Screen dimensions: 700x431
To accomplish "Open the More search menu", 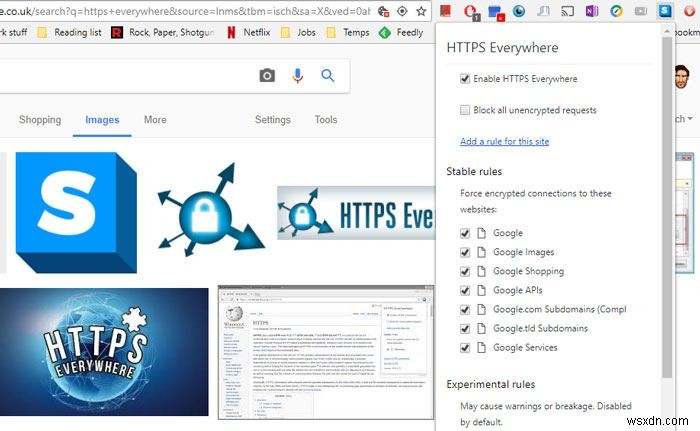I will pos(155,120).
